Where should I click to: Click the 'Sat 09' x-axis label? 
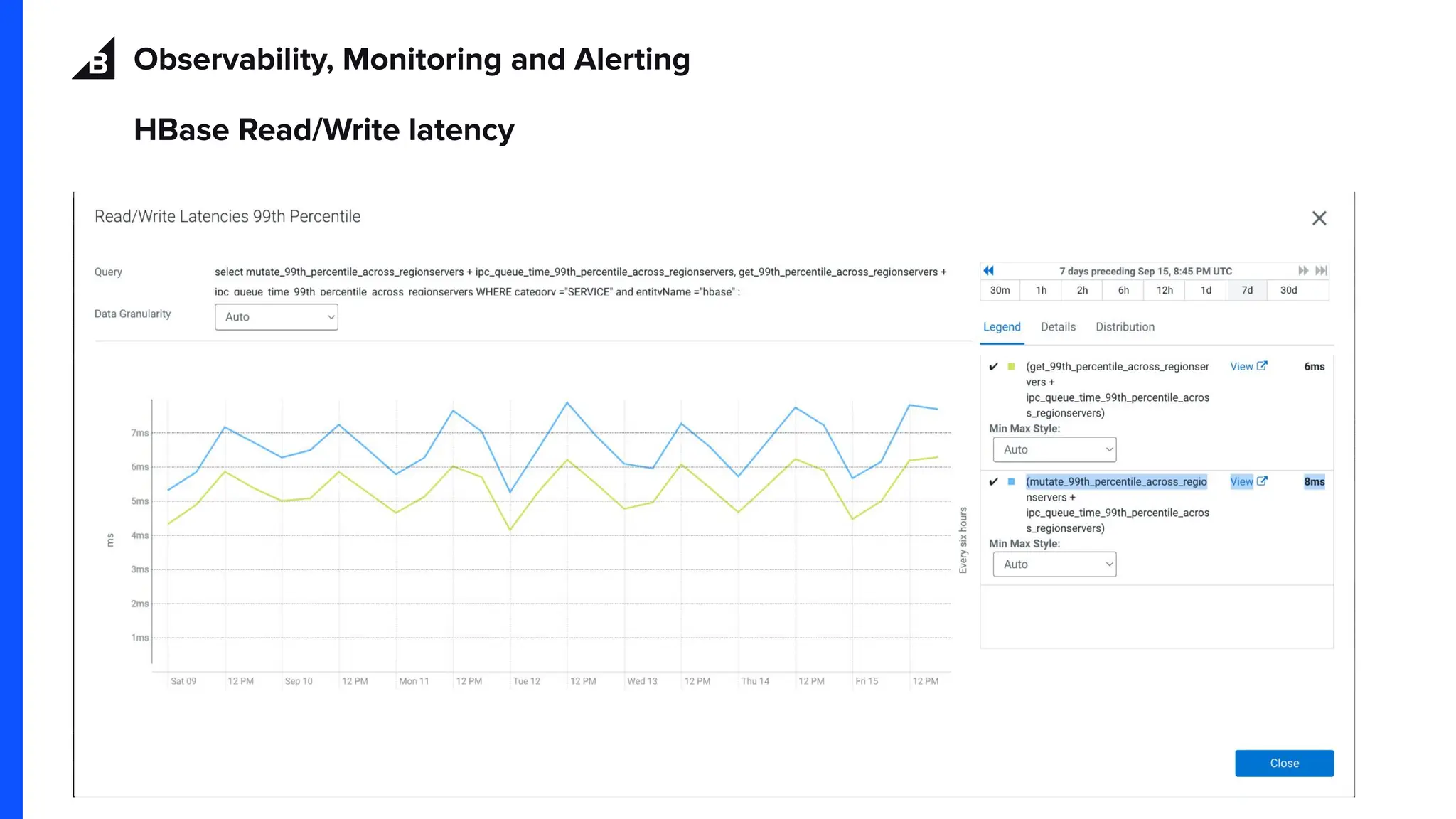(183, 681)
